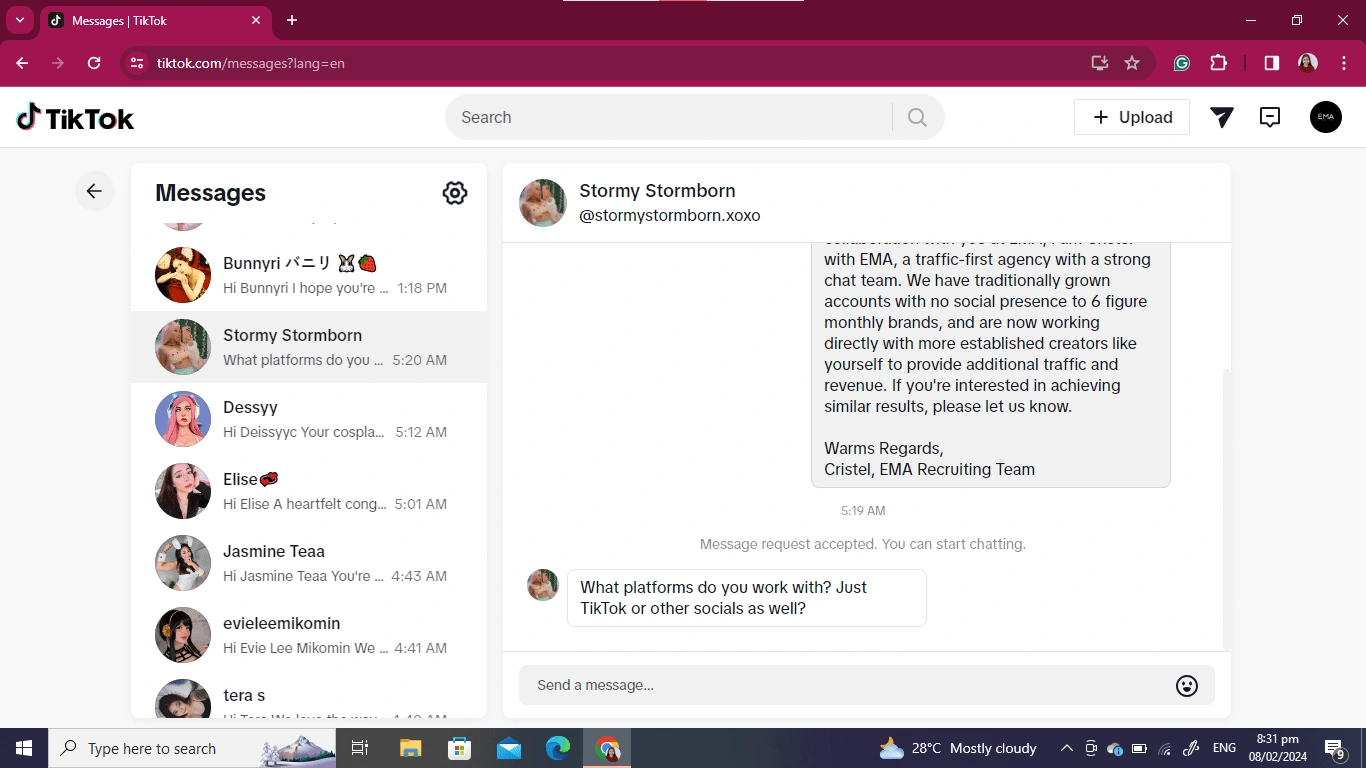Open the Chrome profile picture menu
This screenshot has width=1366, height=768.
(1307, 63)
